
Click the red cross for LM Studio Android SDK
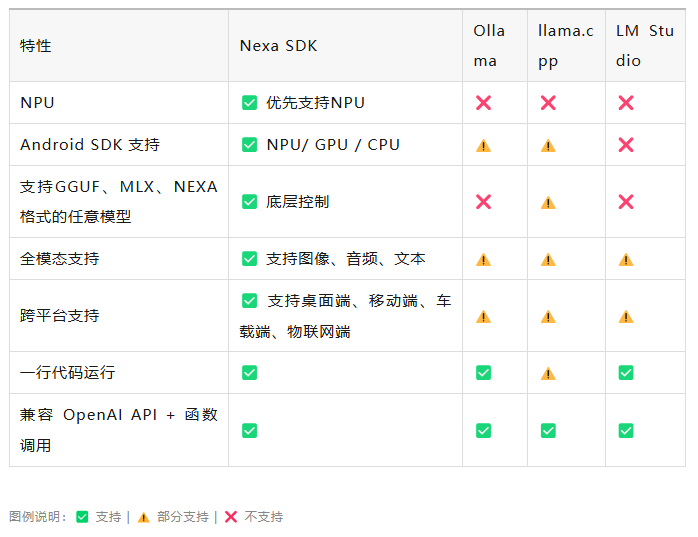(626, 145)
